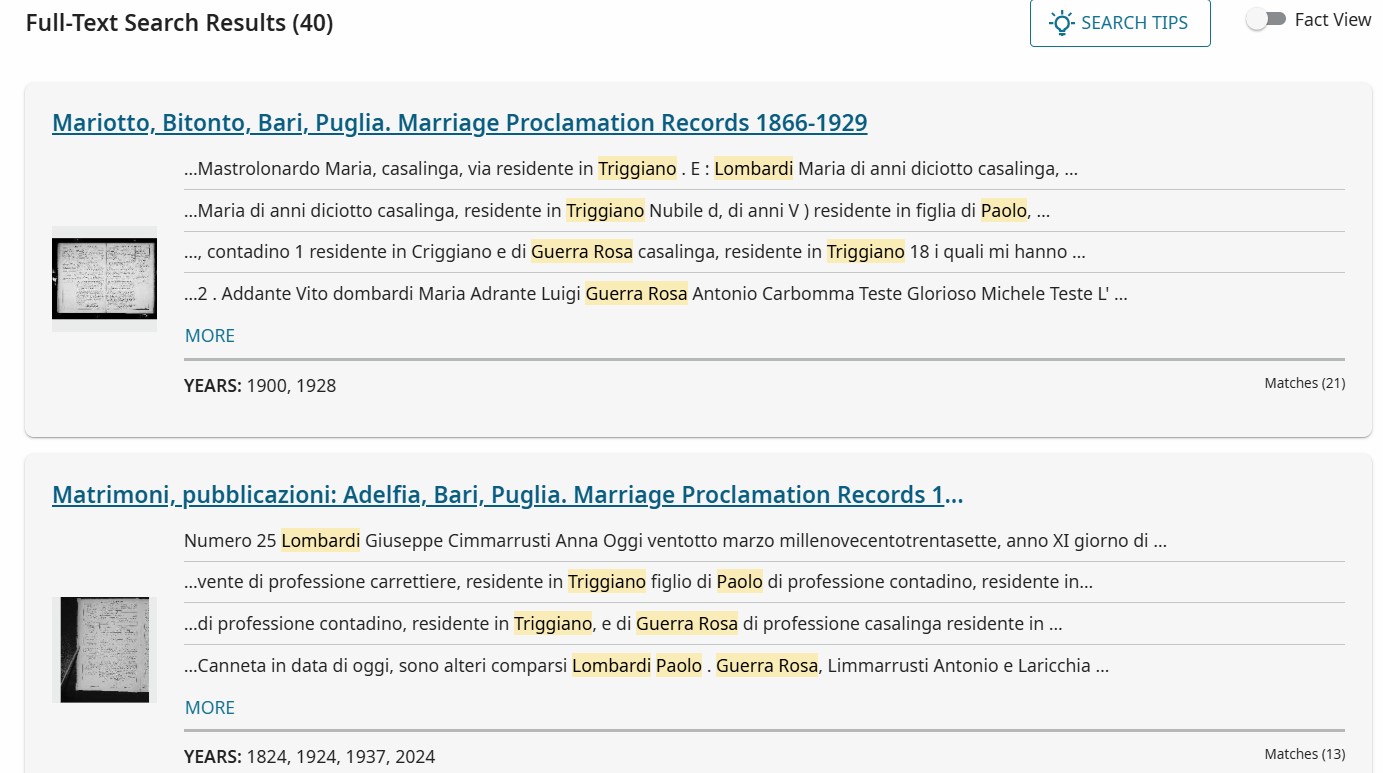Select snippet starting with Addante Vito dombardi

(x=655, y=294)
